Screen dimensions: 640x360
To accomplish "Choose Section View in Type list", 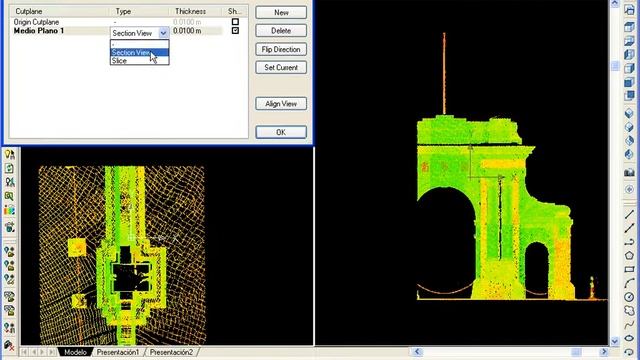I will click(x=140, y=52).
